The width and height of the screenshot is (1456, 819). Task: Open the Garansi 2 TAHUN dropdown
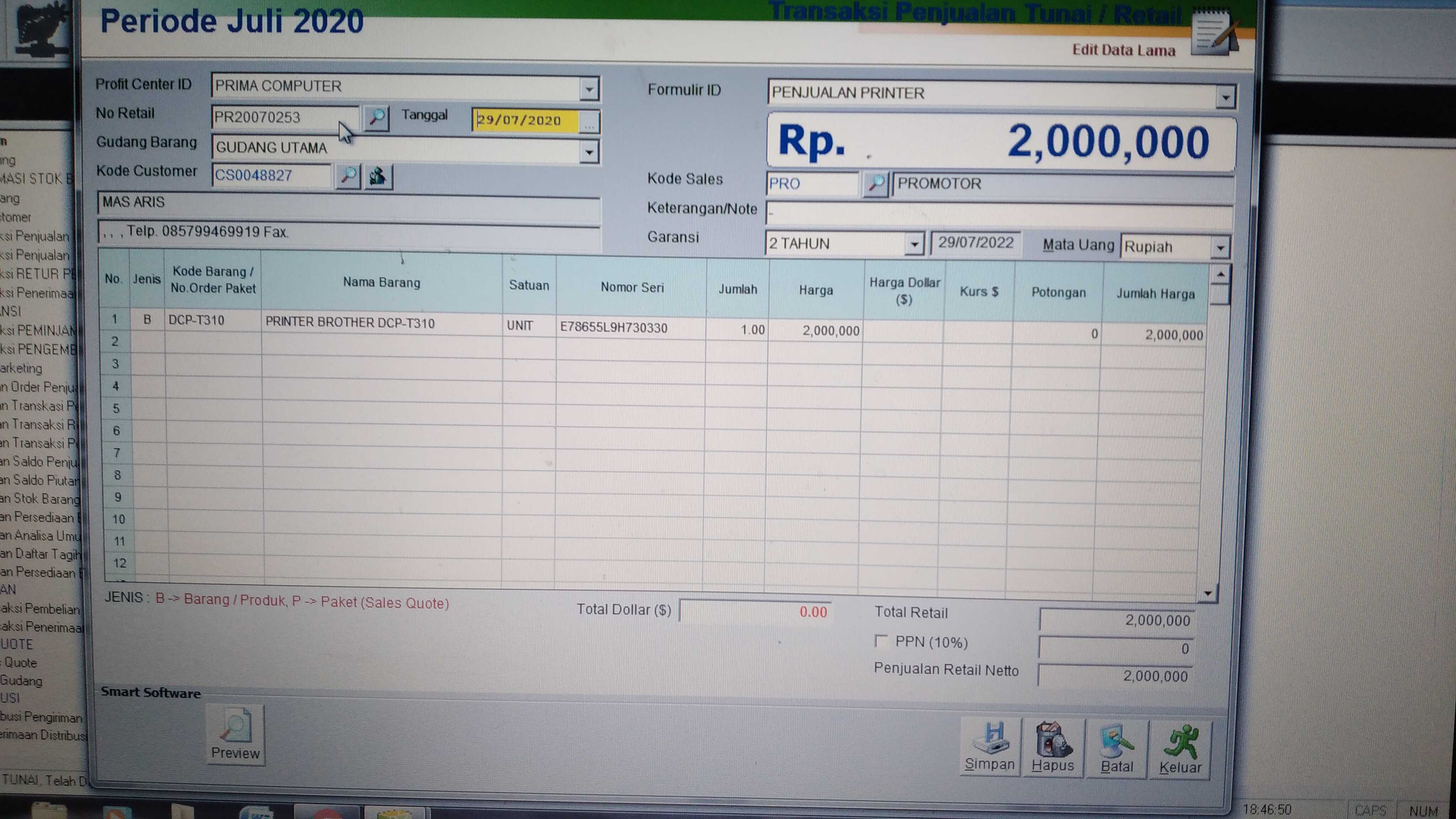click(x=914, y=244)
